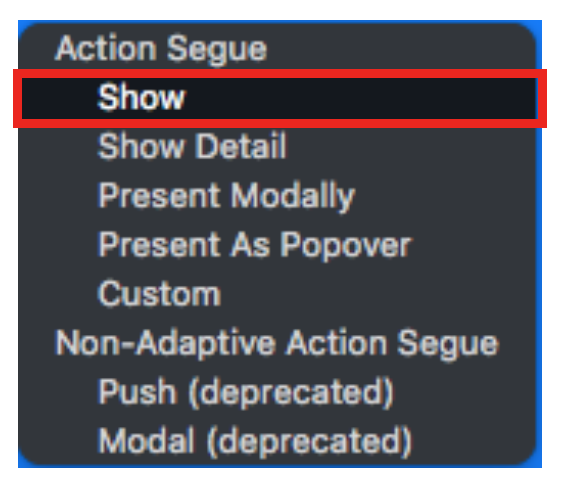Pick the deprecated Modal non-adaptive segue
The image size is (566, 484).
click(280, 441)
